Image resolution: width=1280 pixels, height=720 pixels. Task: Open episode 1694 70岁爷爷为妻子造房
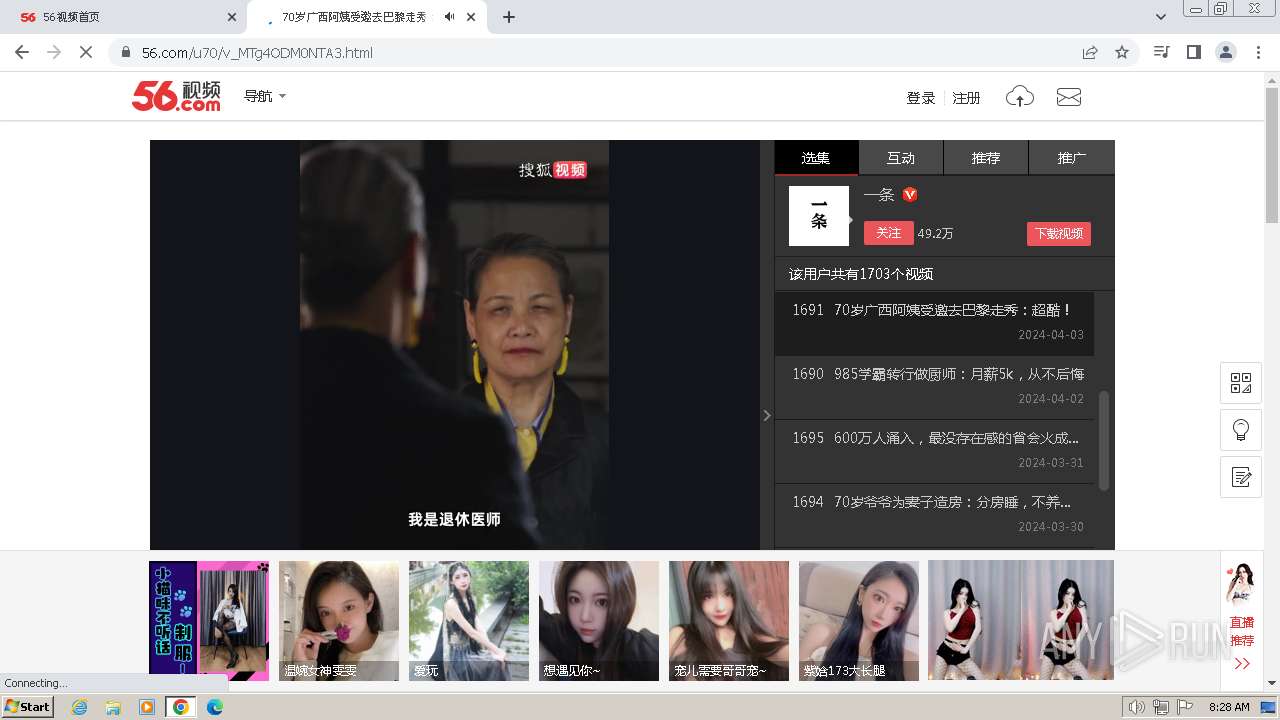pos(934,515)
